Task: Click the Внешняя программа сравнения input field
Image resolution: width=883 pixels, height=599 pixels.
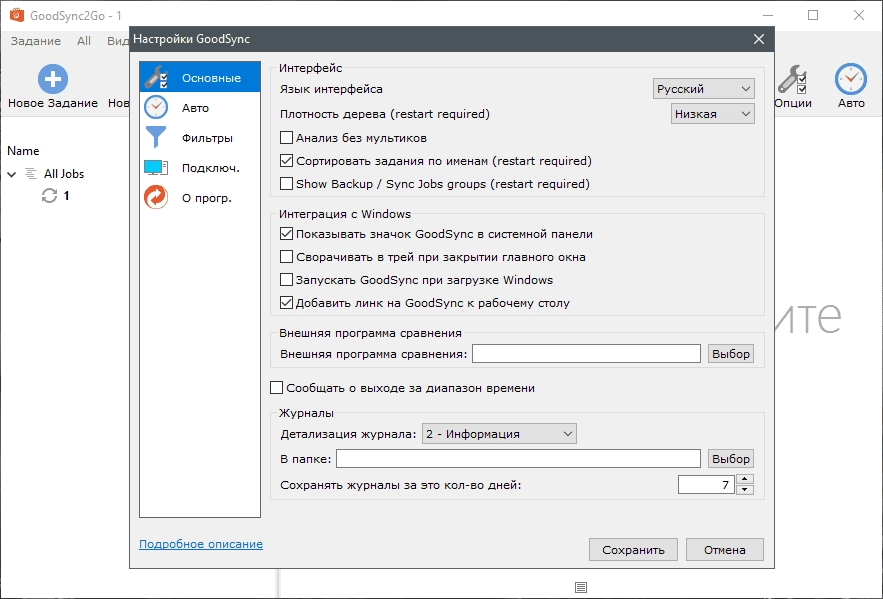Action: [586, 354]
